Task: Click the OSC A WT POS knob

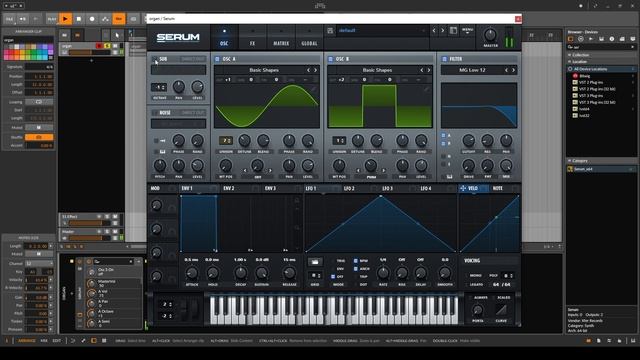Action: tap(225, 165)
